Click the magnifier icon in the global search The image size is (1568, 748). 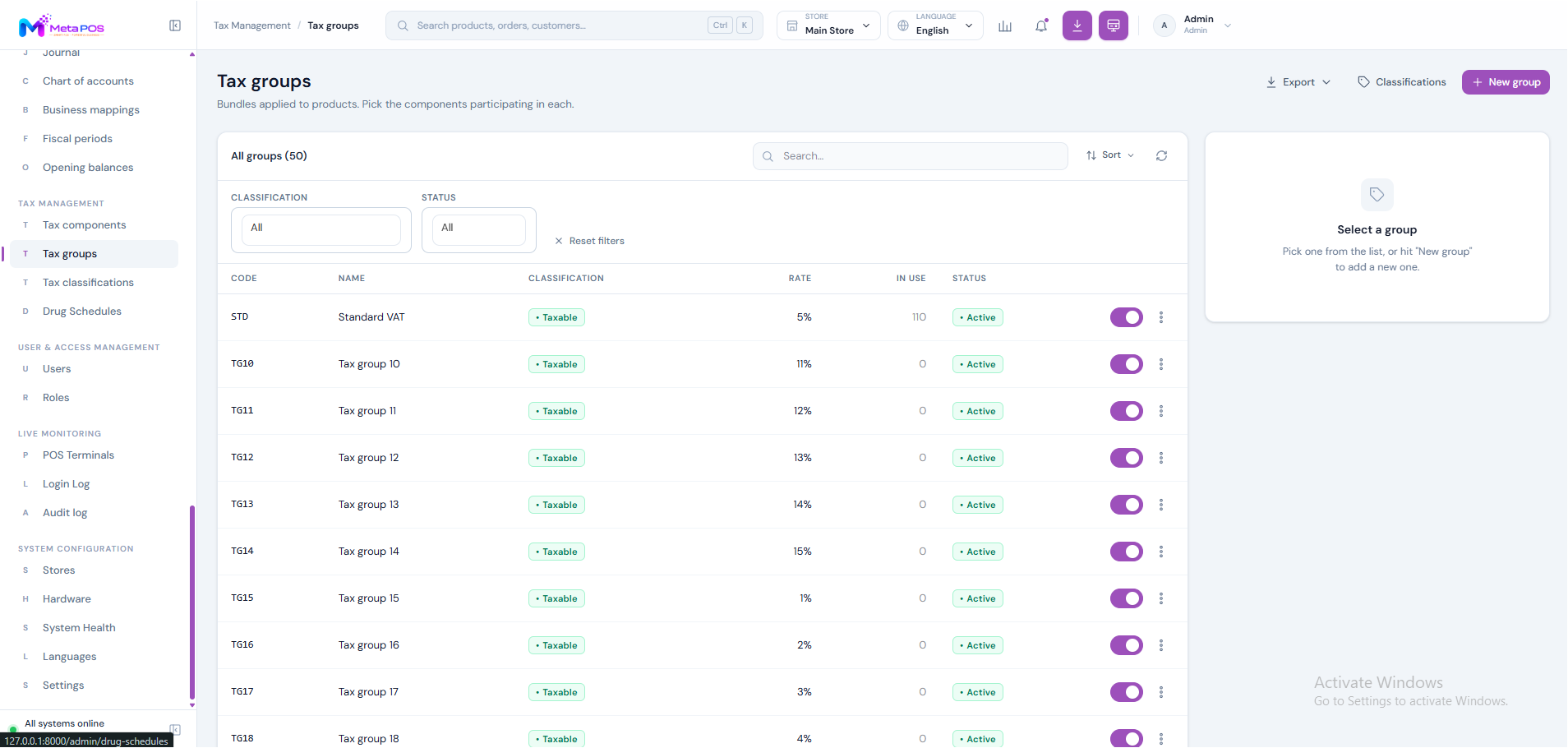tap(403, 25)
